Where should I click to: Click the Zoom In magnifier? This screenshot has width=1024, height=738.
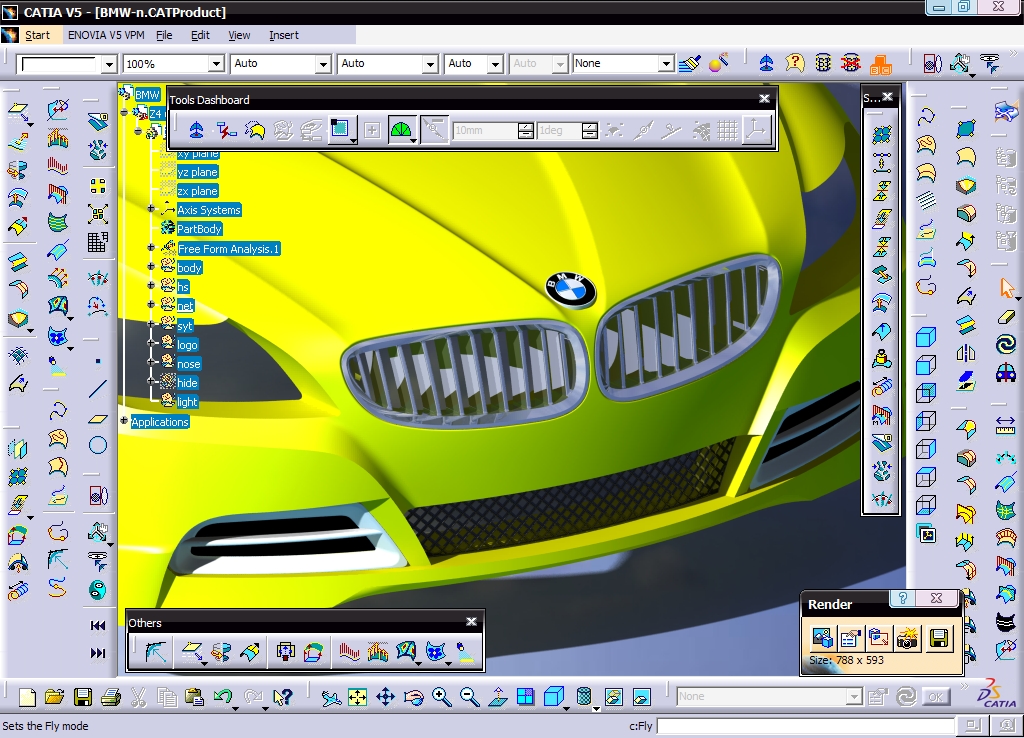[441, 697]
